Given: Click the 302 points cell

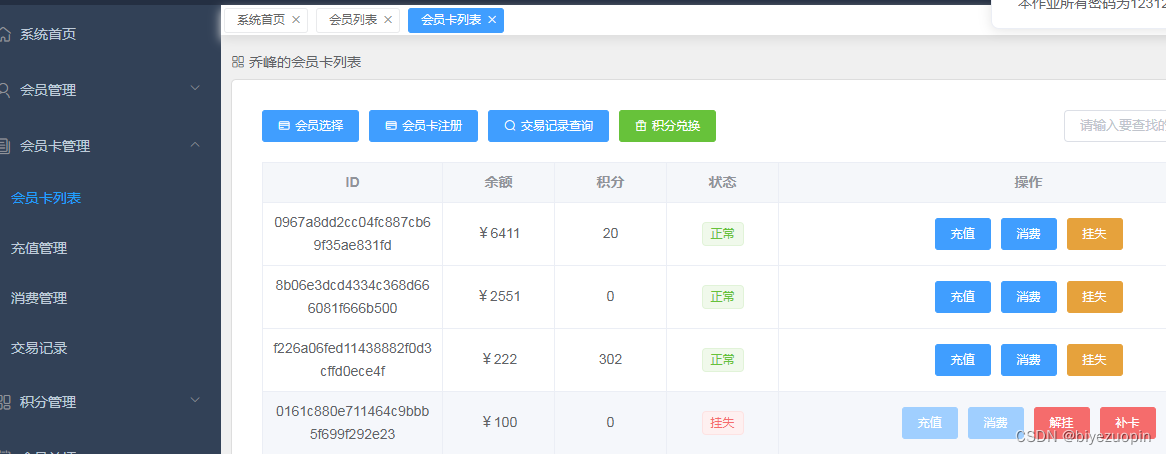Looking at the screenshot, I should pyautogui.click(x=610, y=360).
